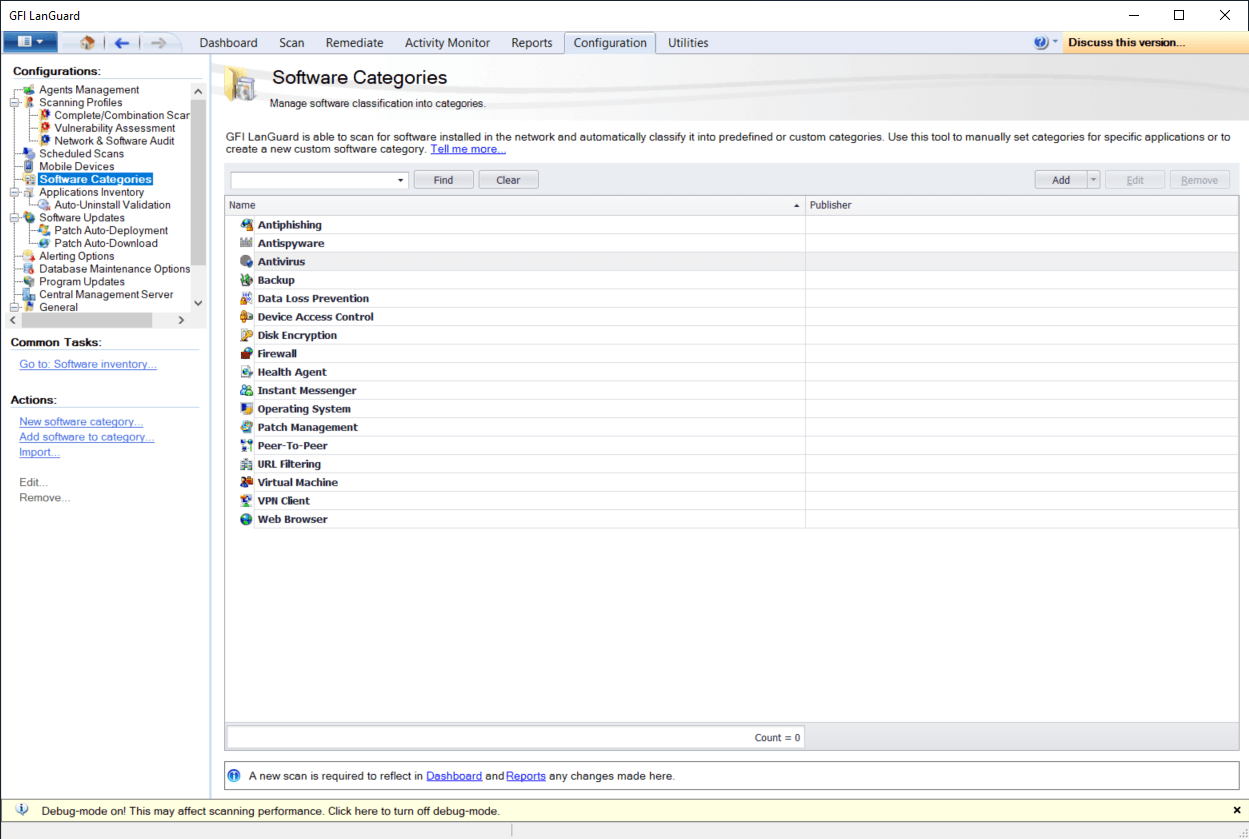
Task: Open the Reports link in info note
Action: point(526,776)
